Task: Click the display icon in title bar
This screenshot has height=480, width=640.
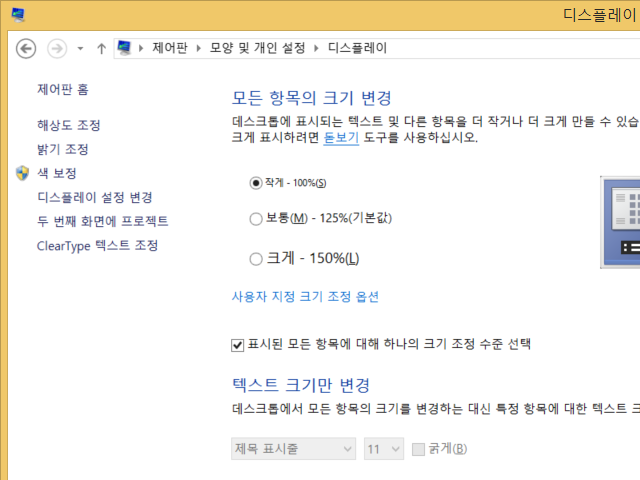Action: click(x=18, y=16)
